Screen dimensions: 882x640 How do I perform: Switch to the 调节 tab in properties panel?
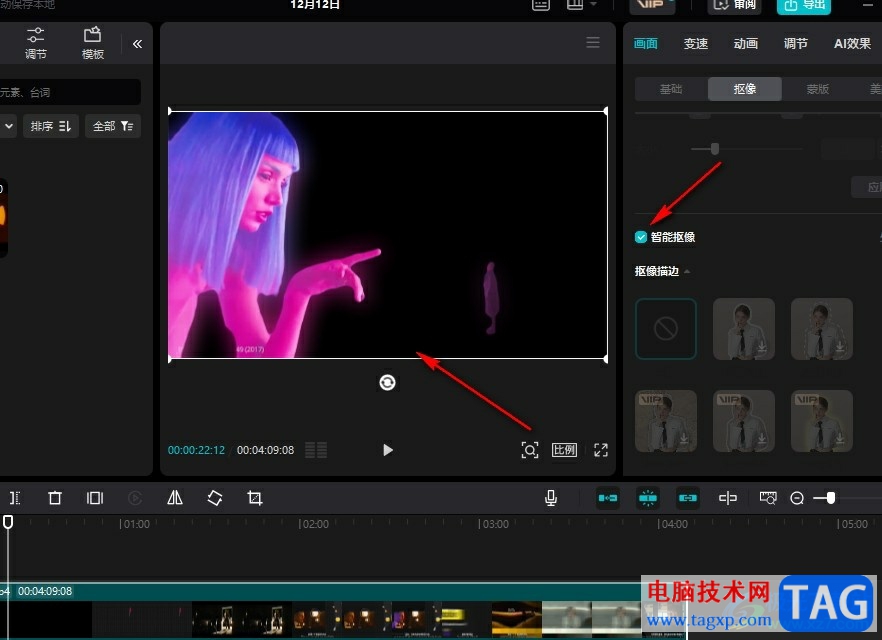pyautogui.click(x=795, y=43)
